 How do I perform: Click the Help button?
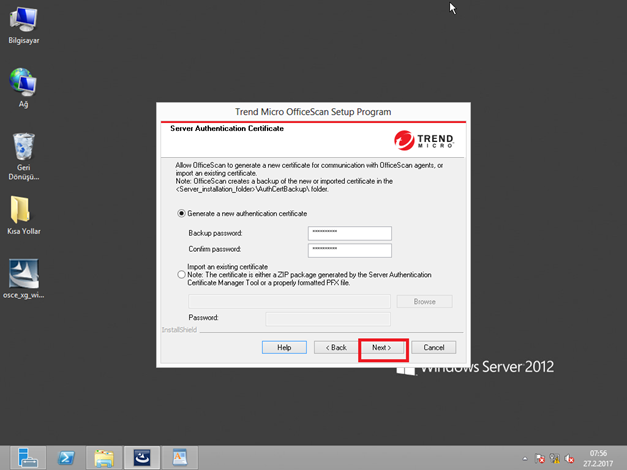[x=284, y=347]
